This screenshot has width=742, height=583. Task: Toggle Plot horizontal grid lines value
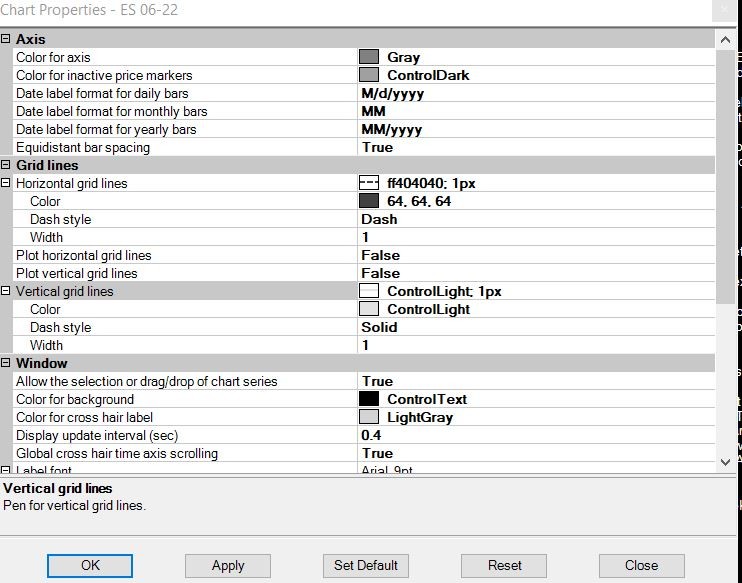(x=380, y=255)
